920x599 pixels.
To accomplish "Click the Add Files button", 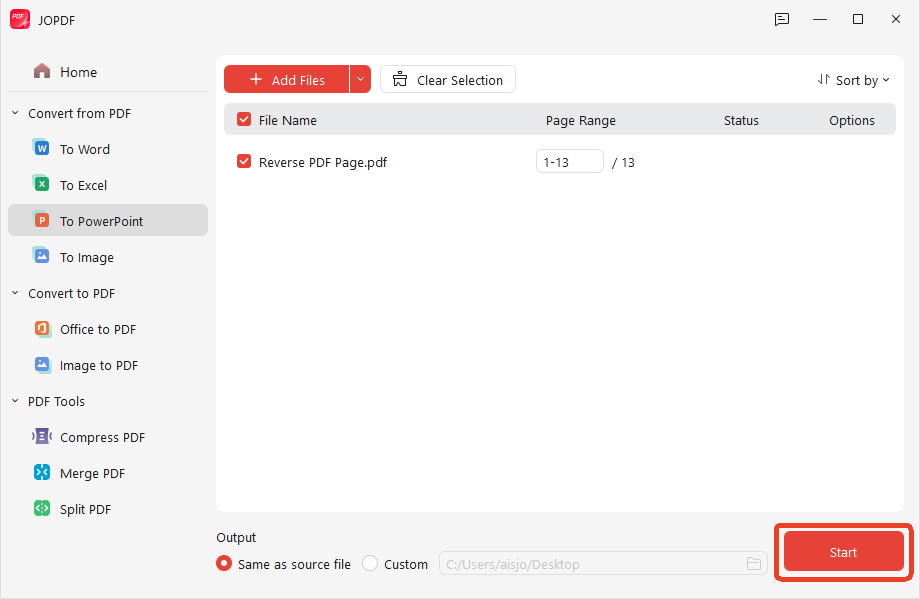I will [x=286, y=79].
